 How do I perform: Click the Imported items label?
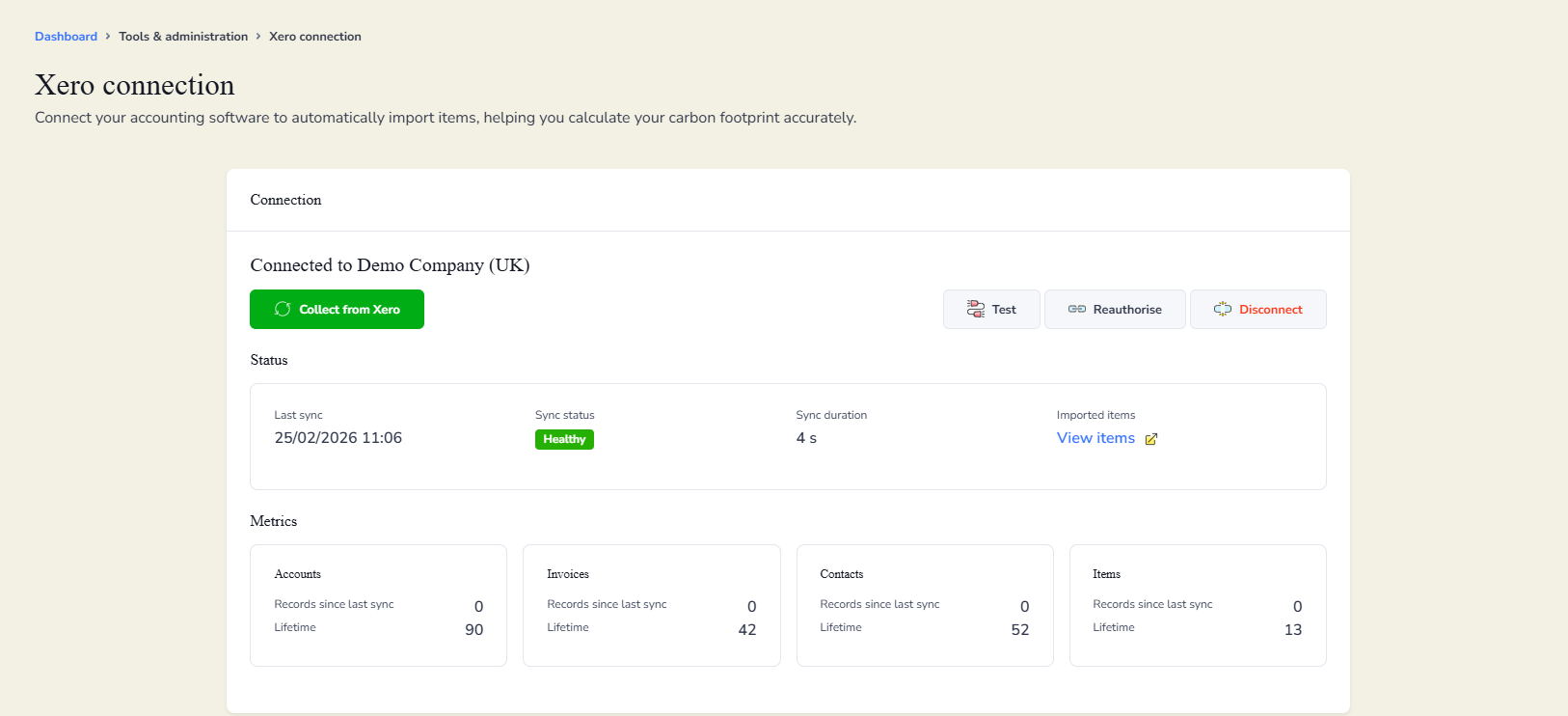tap(1095, 415)
